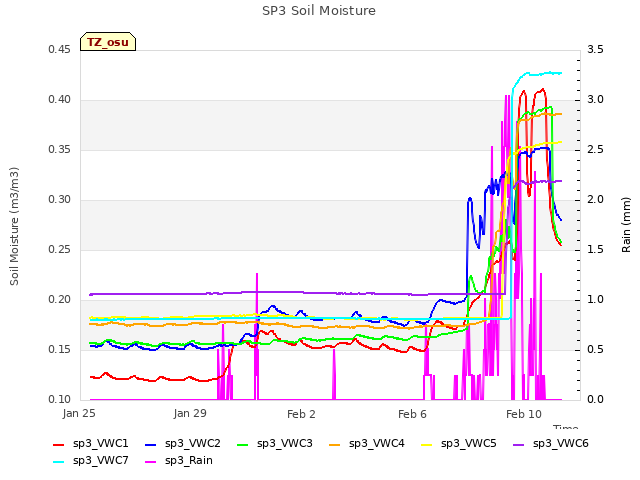Click the 0.20 left axis value
This screenshot has height=480, width=640.
click(x=60, y=300)
